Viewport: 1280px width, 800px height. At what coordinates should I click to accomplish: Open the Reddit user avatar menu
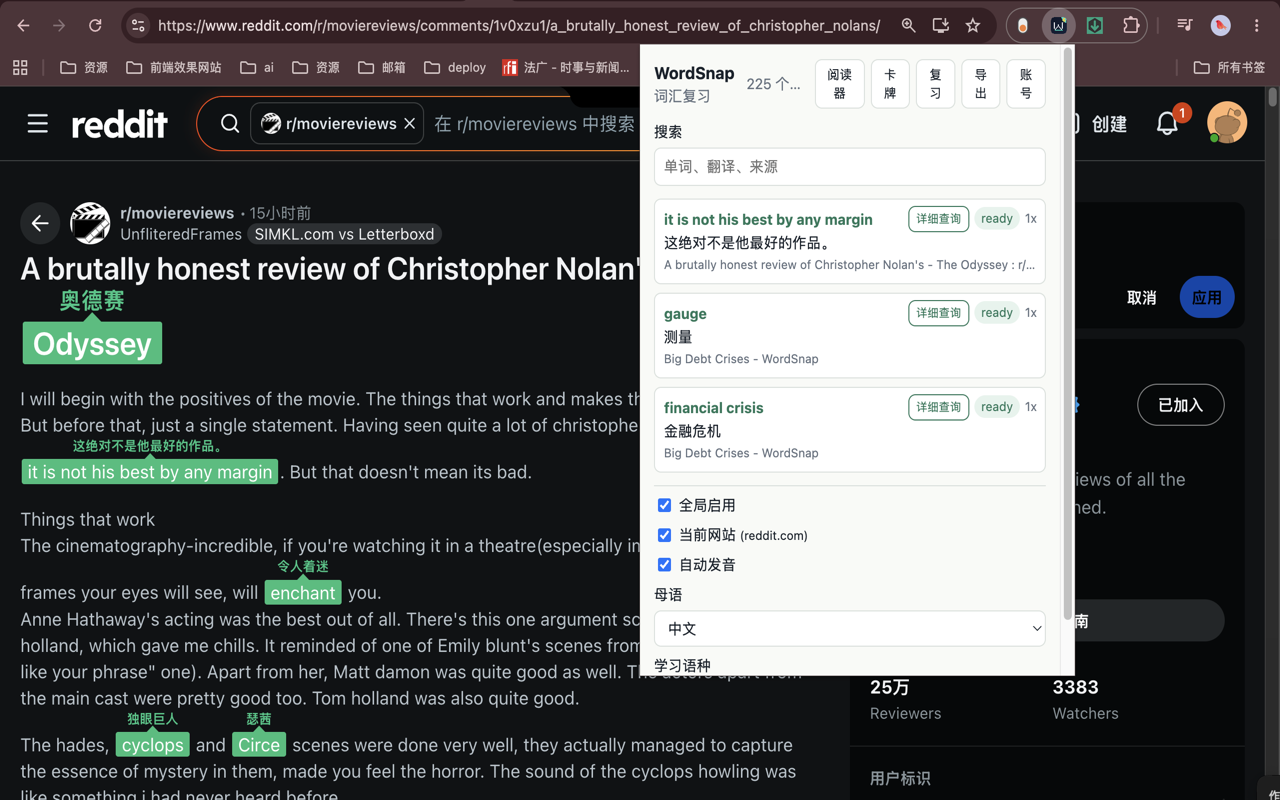(x=1227, y=123)
